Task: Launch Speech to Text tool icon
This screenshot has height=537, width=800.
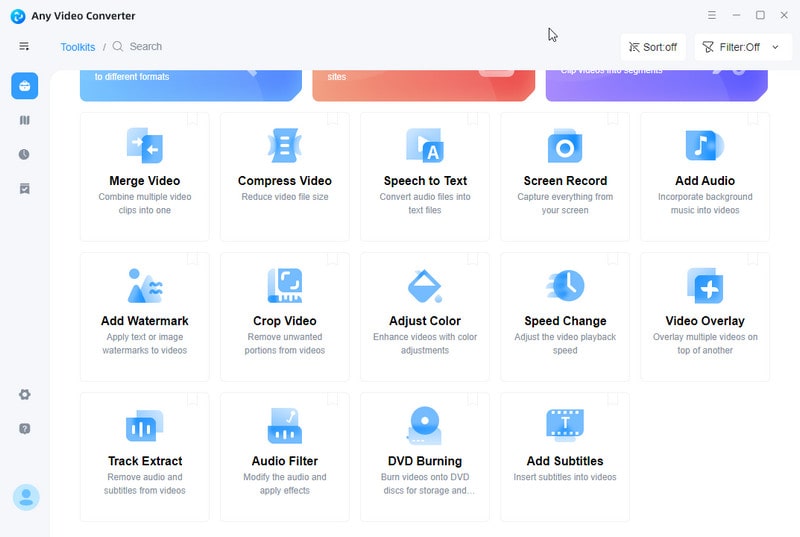Action: point(425,146)
